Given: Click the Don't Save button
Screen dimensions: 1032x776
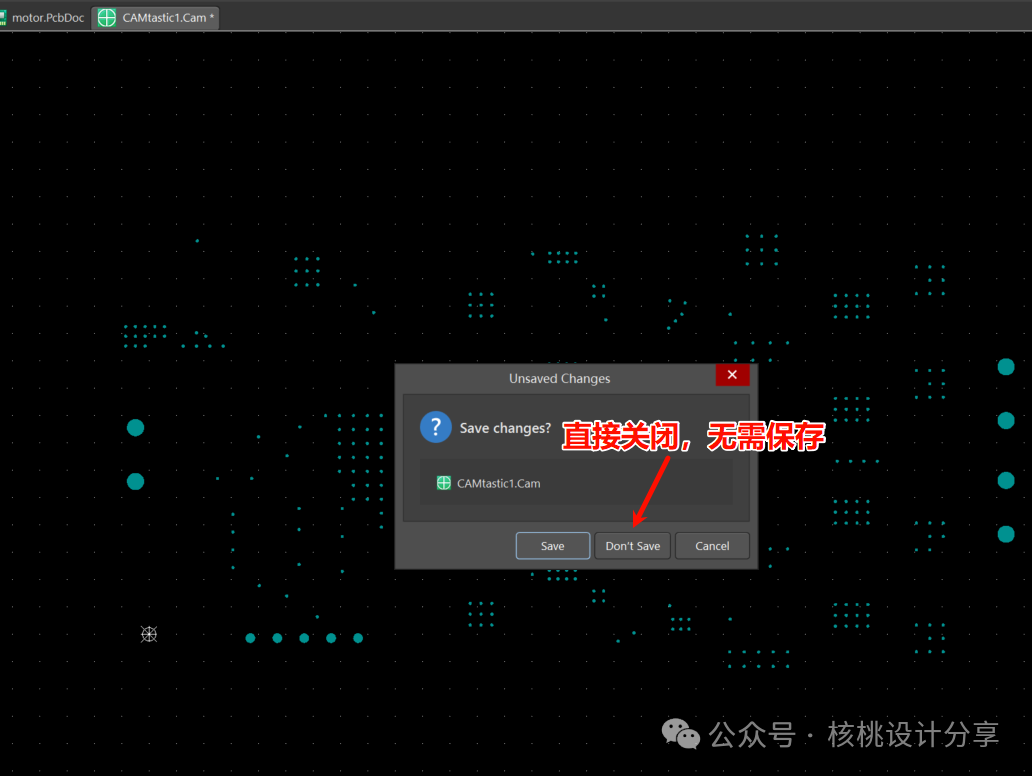Looking at the screenshot, I should pyautogui.click(x=632, y=546).
